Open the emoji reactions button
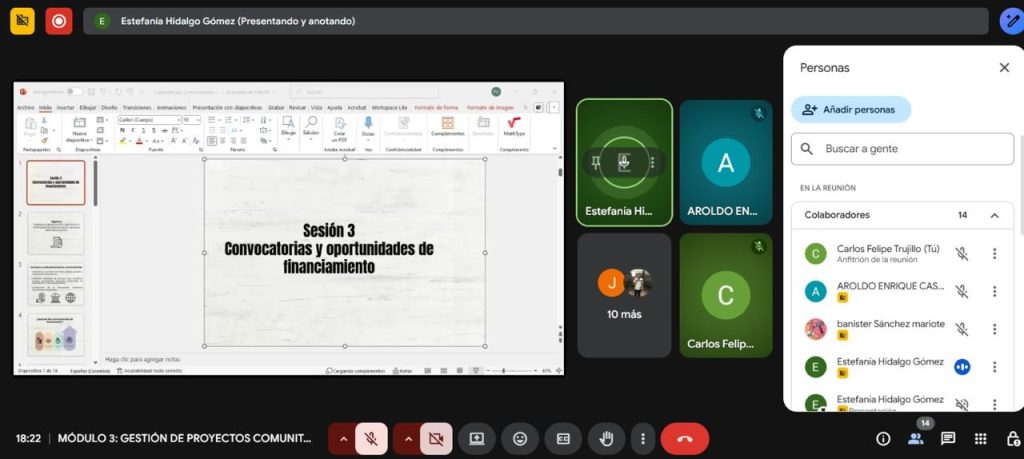The width and height of the screenshot is (1024, 459). pos(520,438)
